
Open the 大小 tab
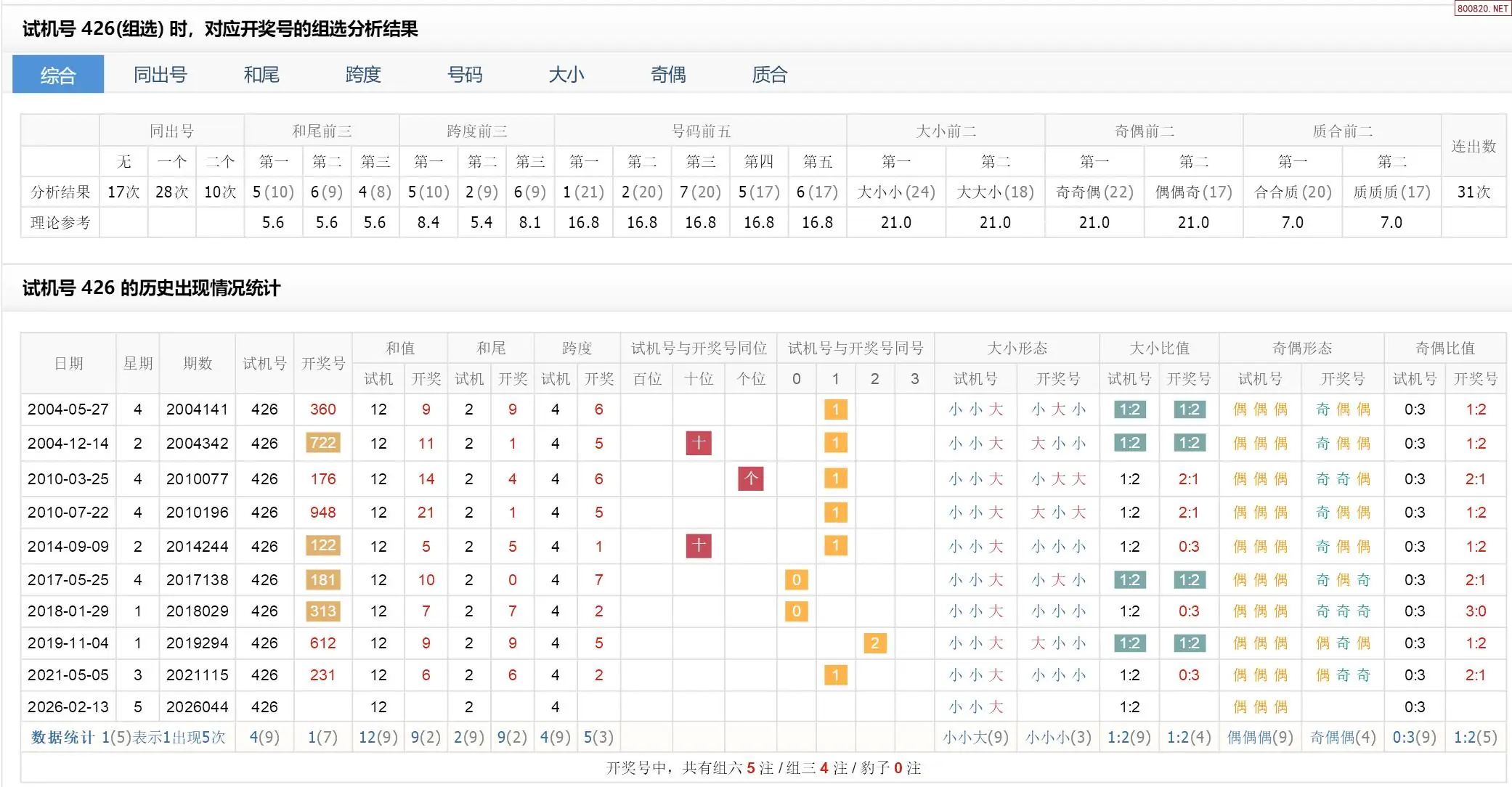pyautogui.click(x=566, y=75)
